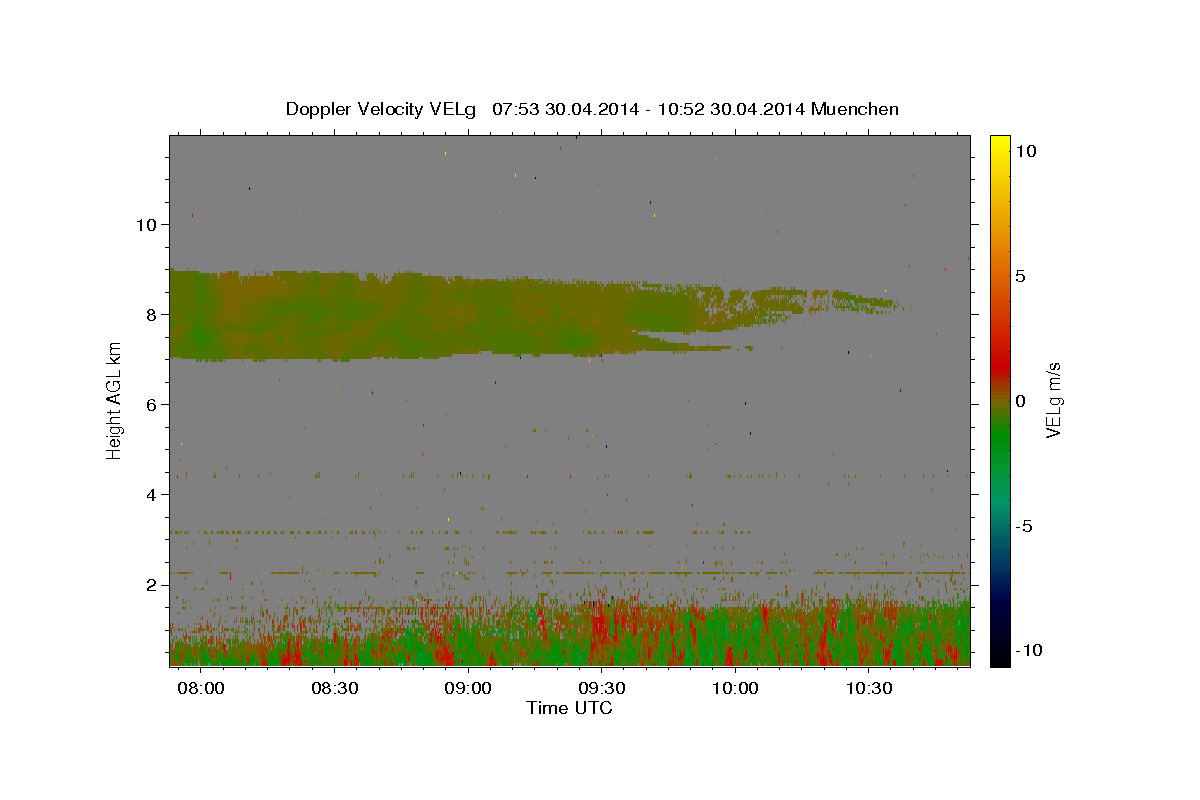Select the 09:00 time tick label

click(x=468, y=688)
